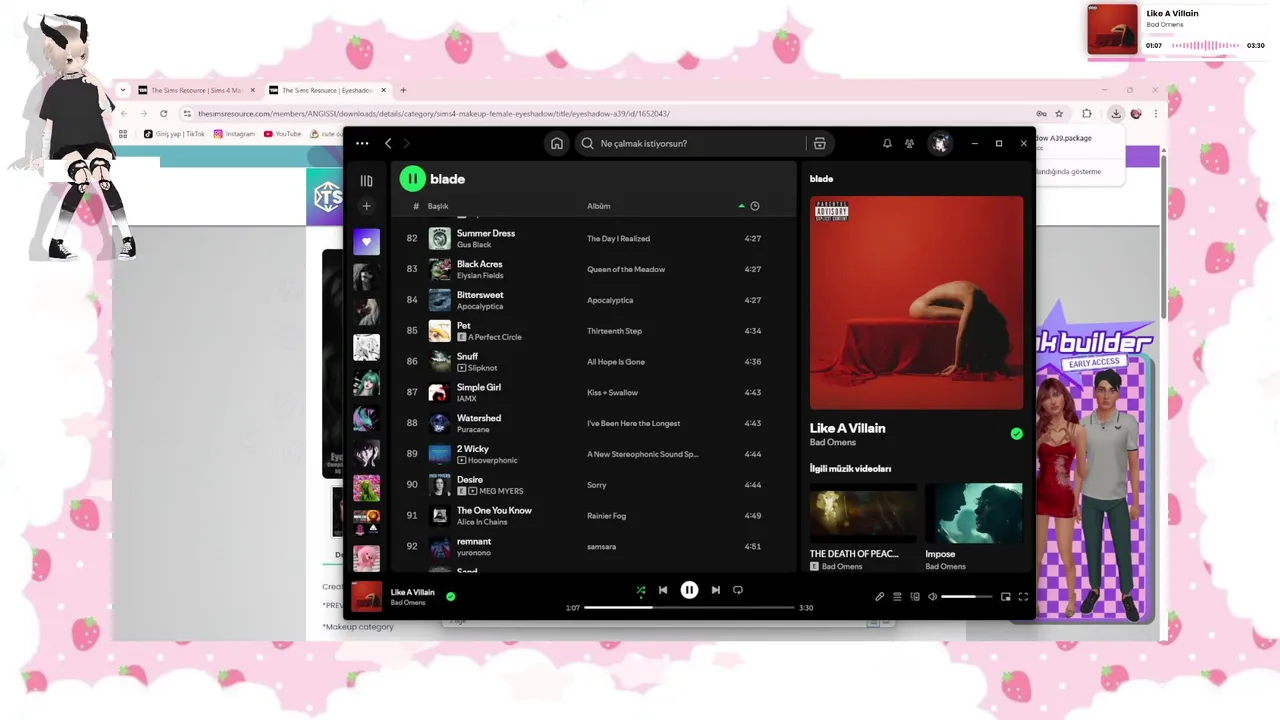Seek on the song progress bar

click(689, 607)
